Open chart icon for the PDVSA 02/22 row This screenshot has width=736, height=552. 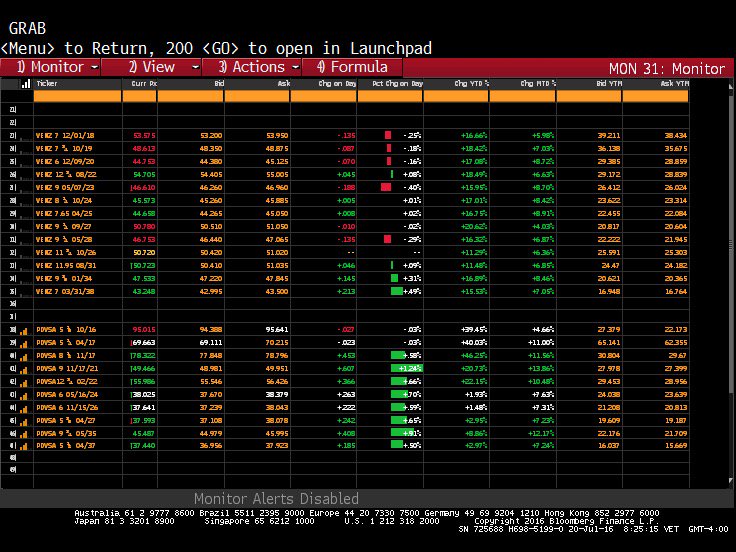coord(23,383)
